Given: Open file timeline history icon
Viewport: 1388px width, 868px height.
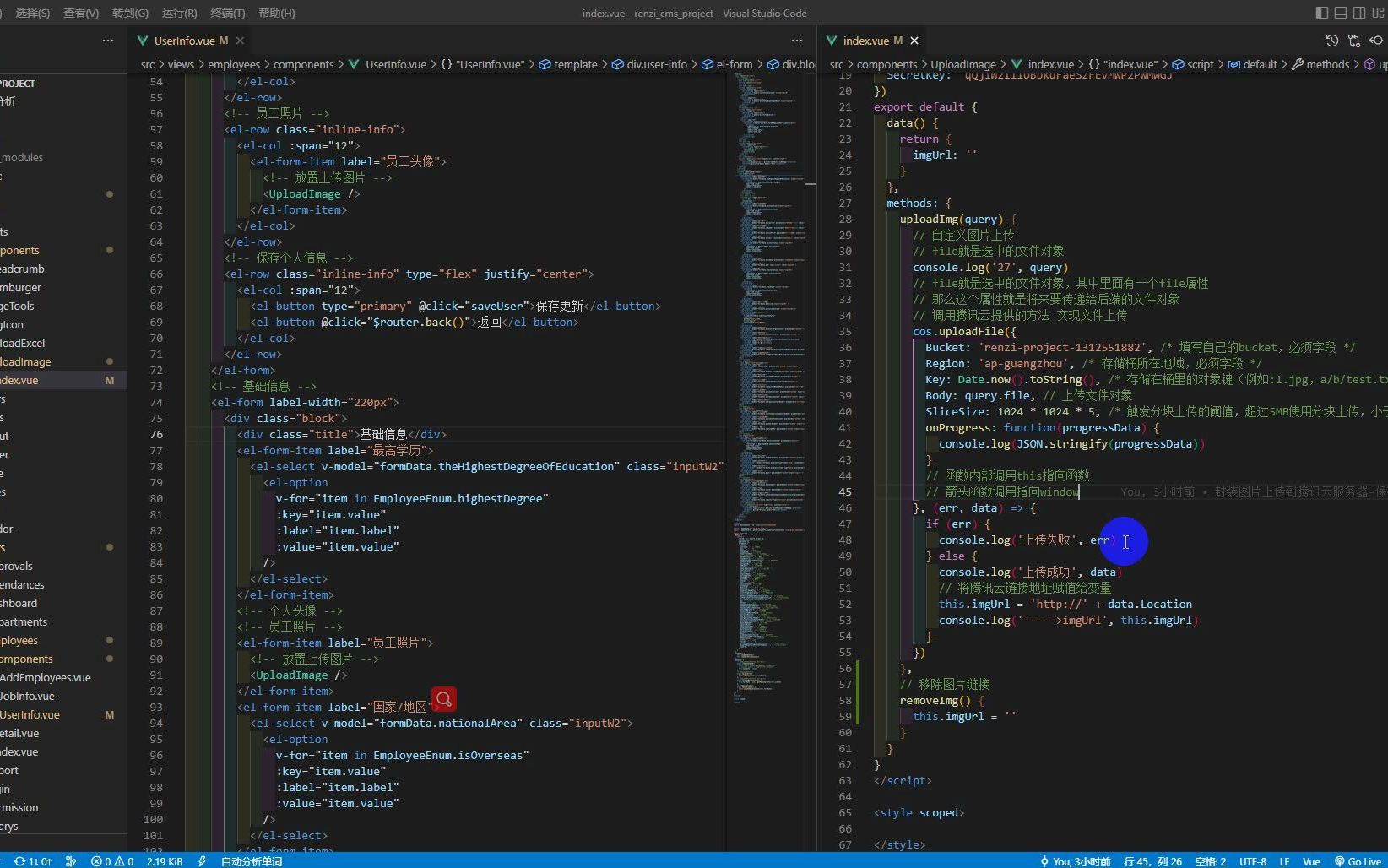Looking at the screenshot, I should tap(1332, 41).
